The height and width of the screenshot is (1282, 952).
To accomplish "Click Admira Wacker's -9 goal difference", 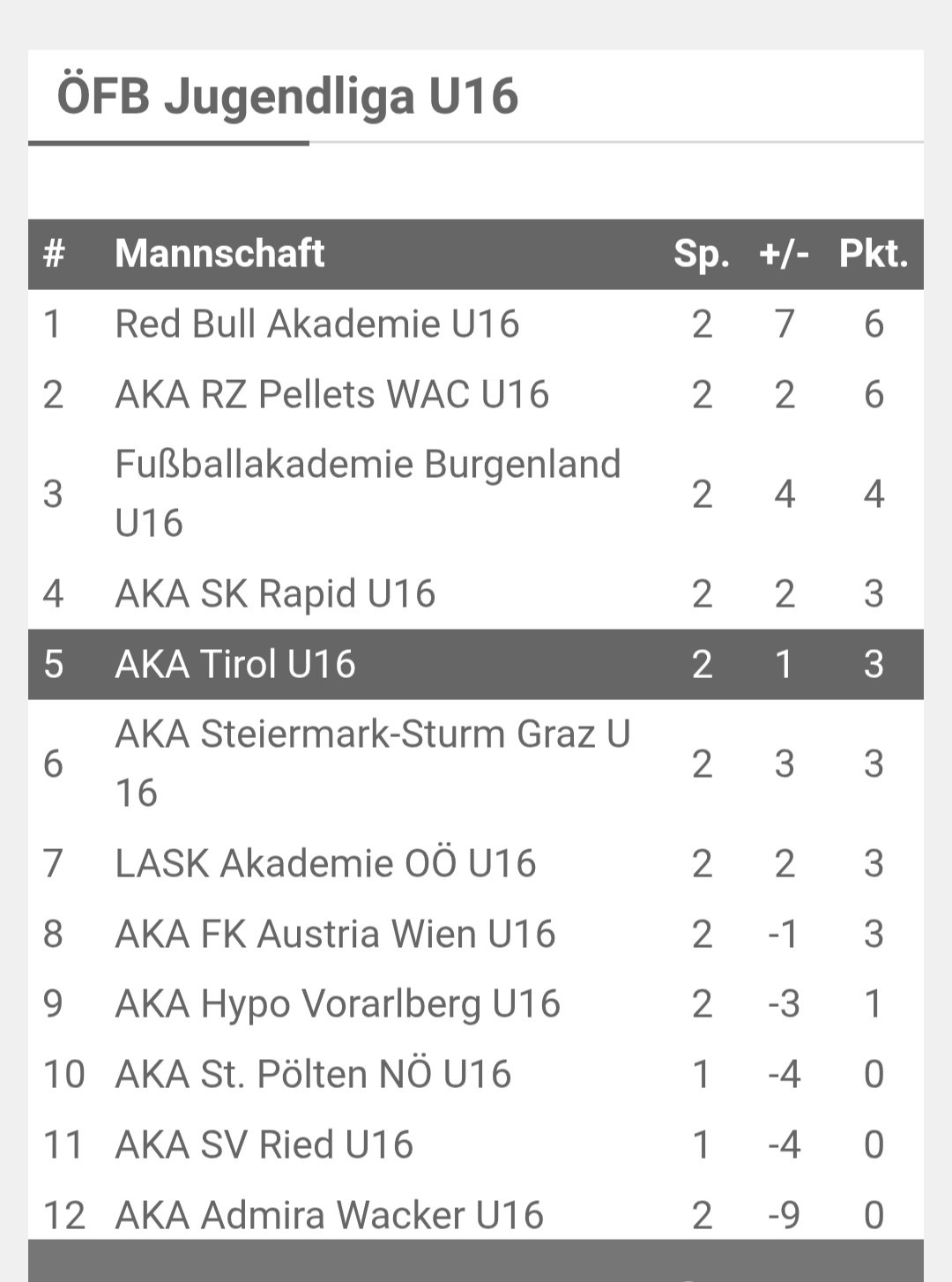I will [784, 1215].
